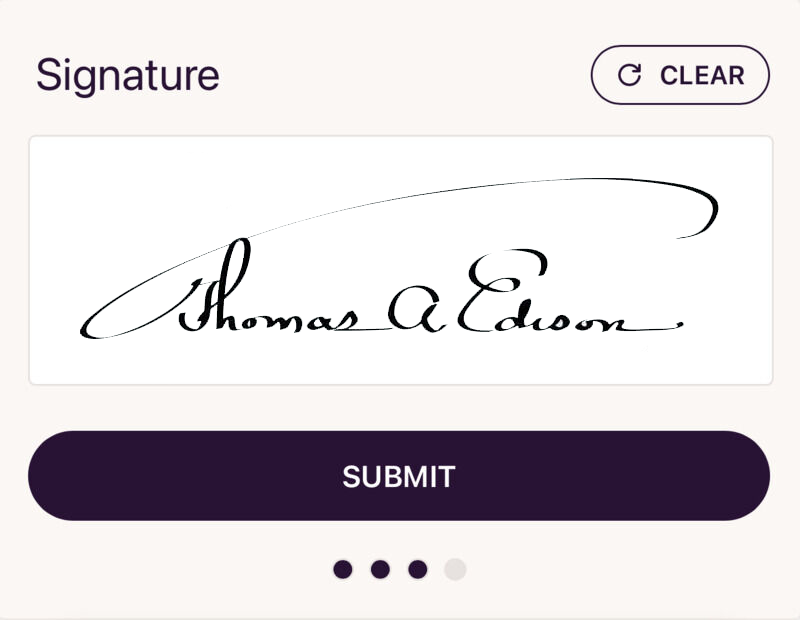Screen dimensions: 800x620
Task: Select the first dark step indicator dot
Action: point(343,569)
